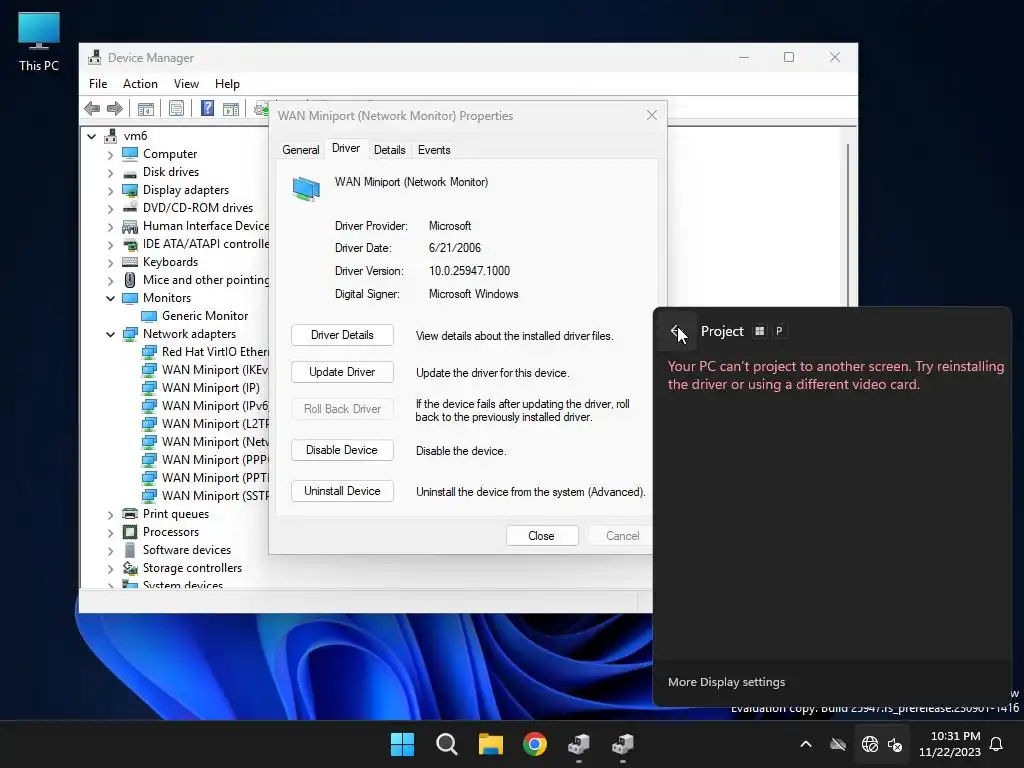This screenshot has height=768, width=1024.
Task: Open the File menu
Action: (x=98, y=84)
